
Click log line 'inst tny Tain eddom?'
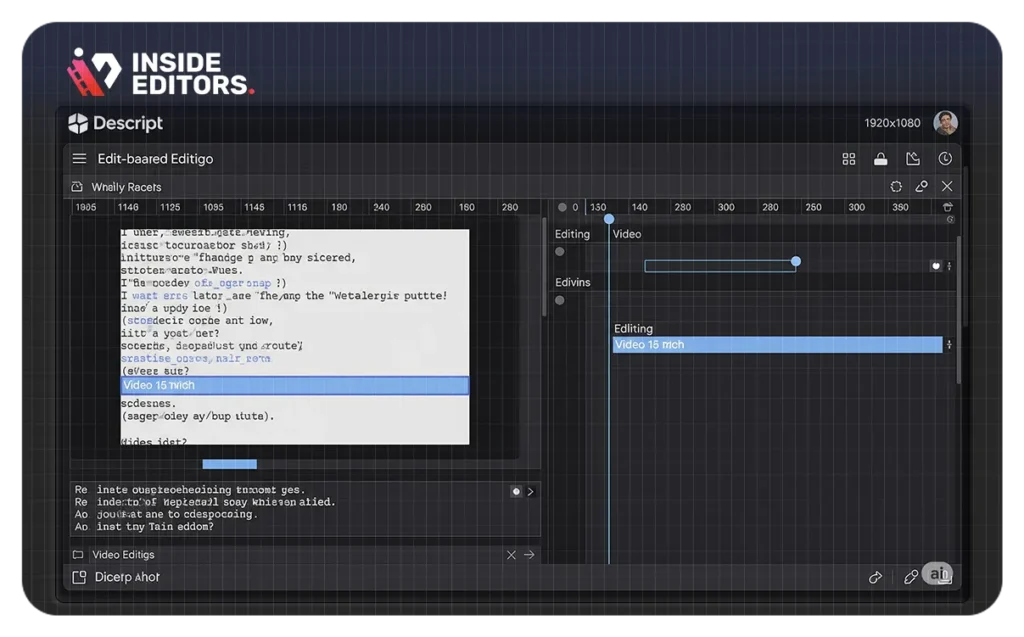pyautogui.click(x=155, y=527)
